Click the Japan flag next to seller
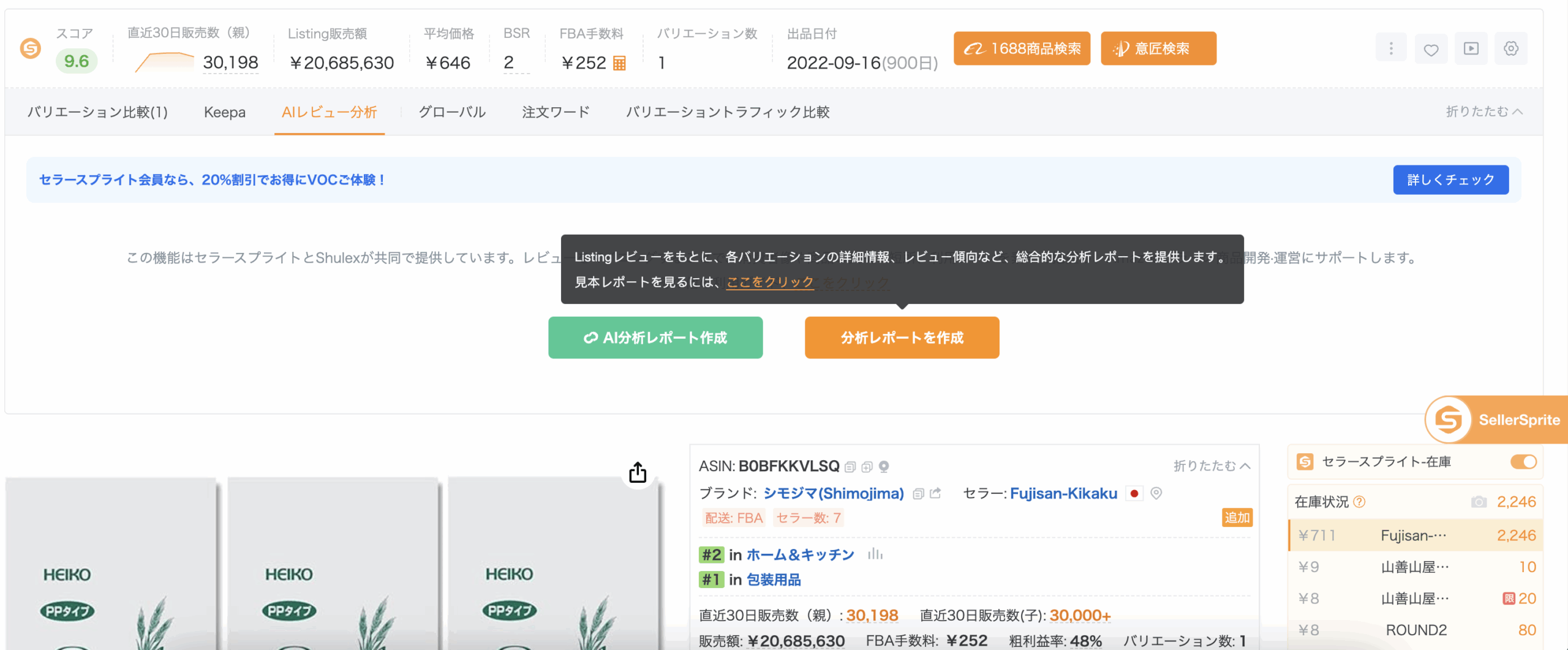 [1134, 493]
